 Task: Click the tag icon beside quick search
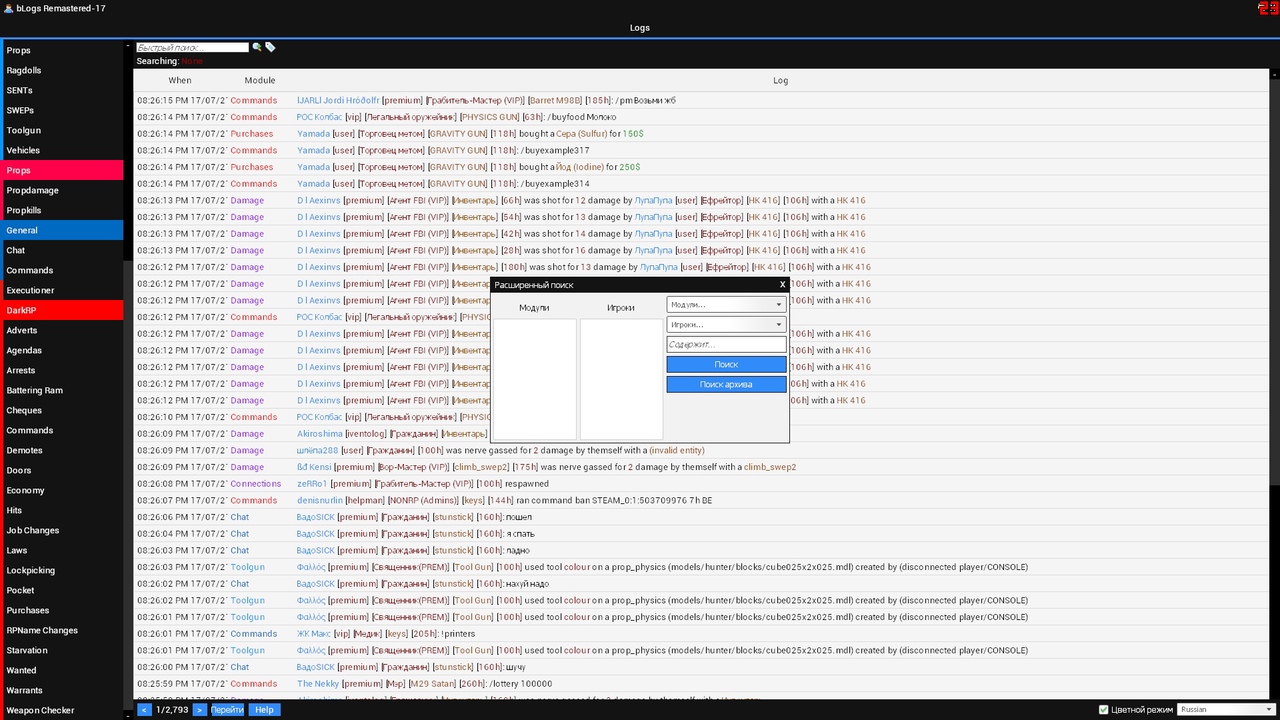pos(270,47)
